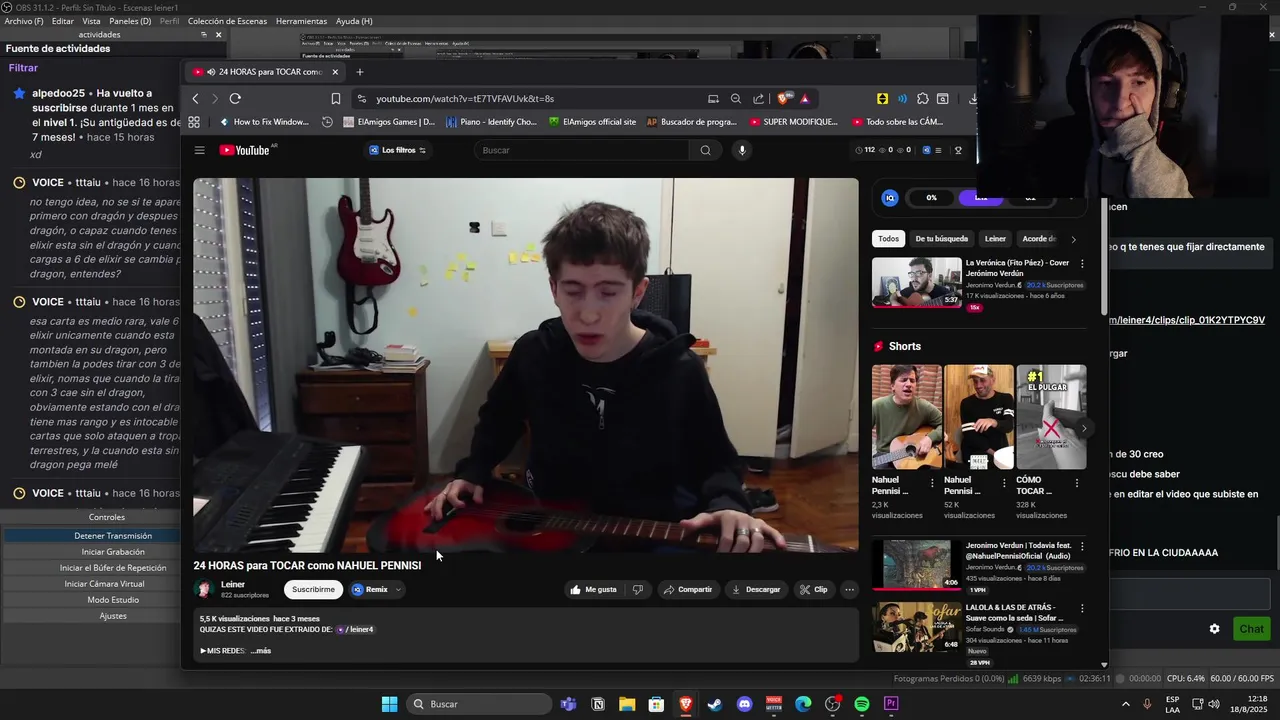The image size is (1280, 720).
Task: Click the zoom magnifier icon in the address bar
Action: [736, 99]
